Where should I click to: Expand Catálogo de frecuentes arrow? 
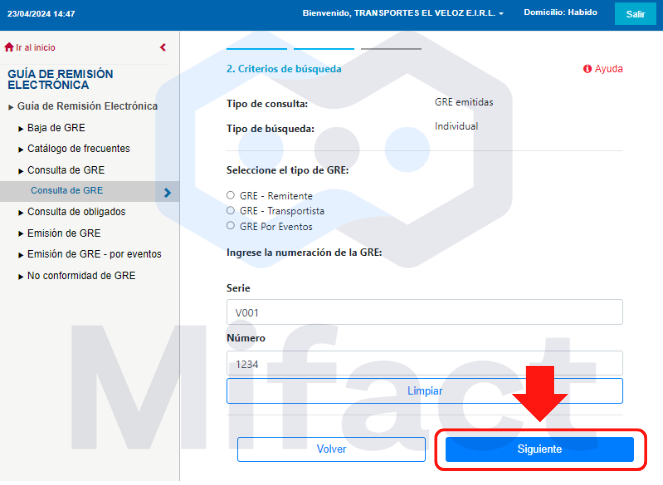[x=21, y=150]
